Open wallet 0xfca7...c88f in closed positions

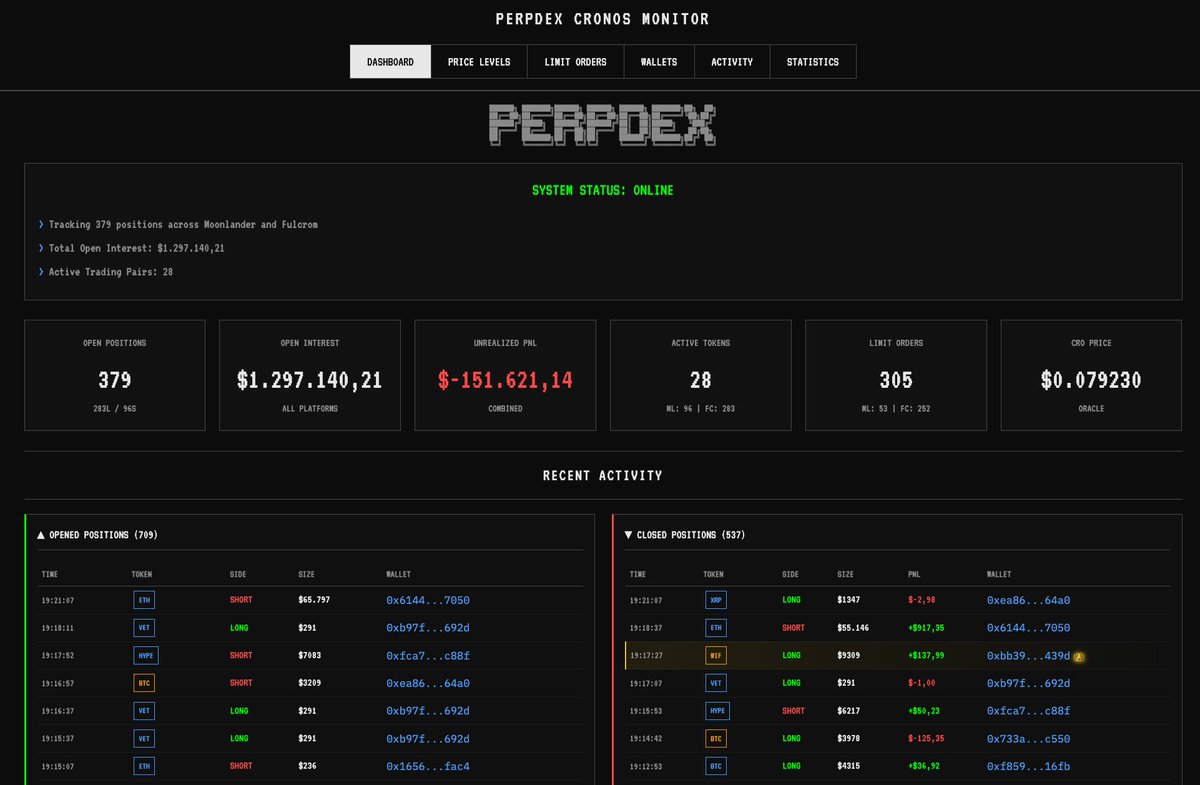pos(1028,711)
